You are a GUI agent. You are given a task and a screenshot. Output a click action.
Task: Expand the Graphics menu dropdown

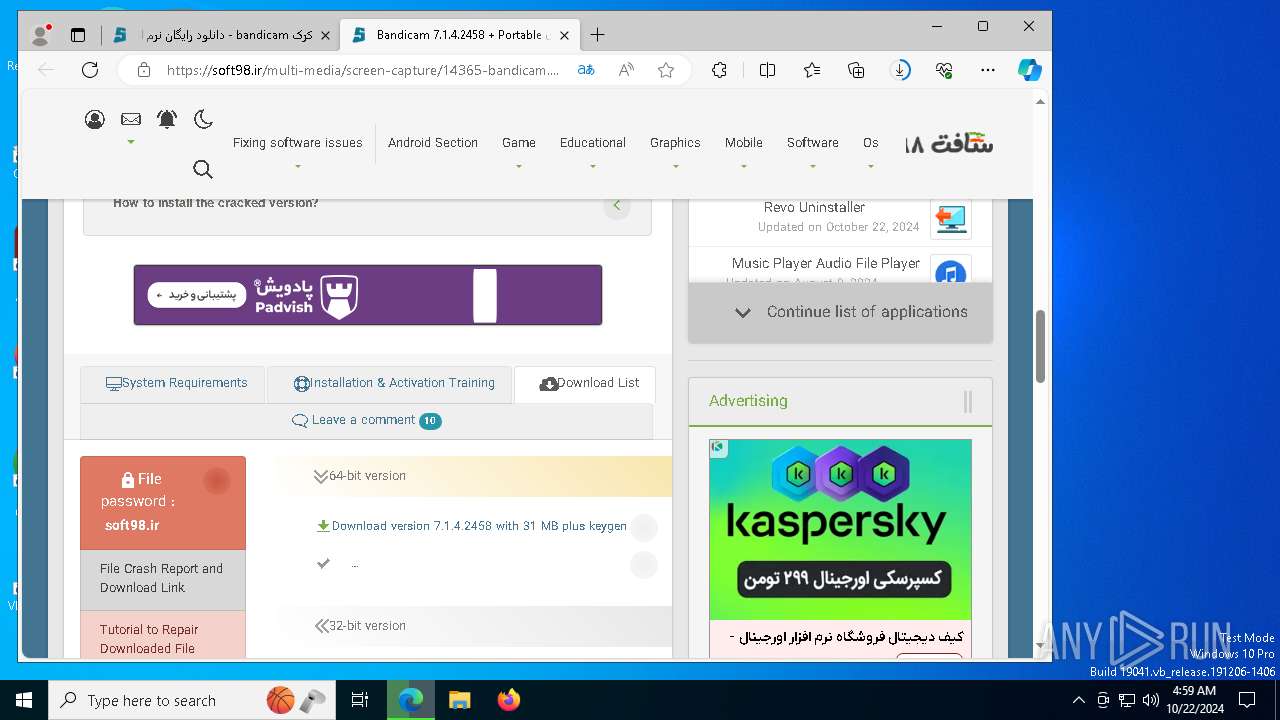click(x=675, y=143)
